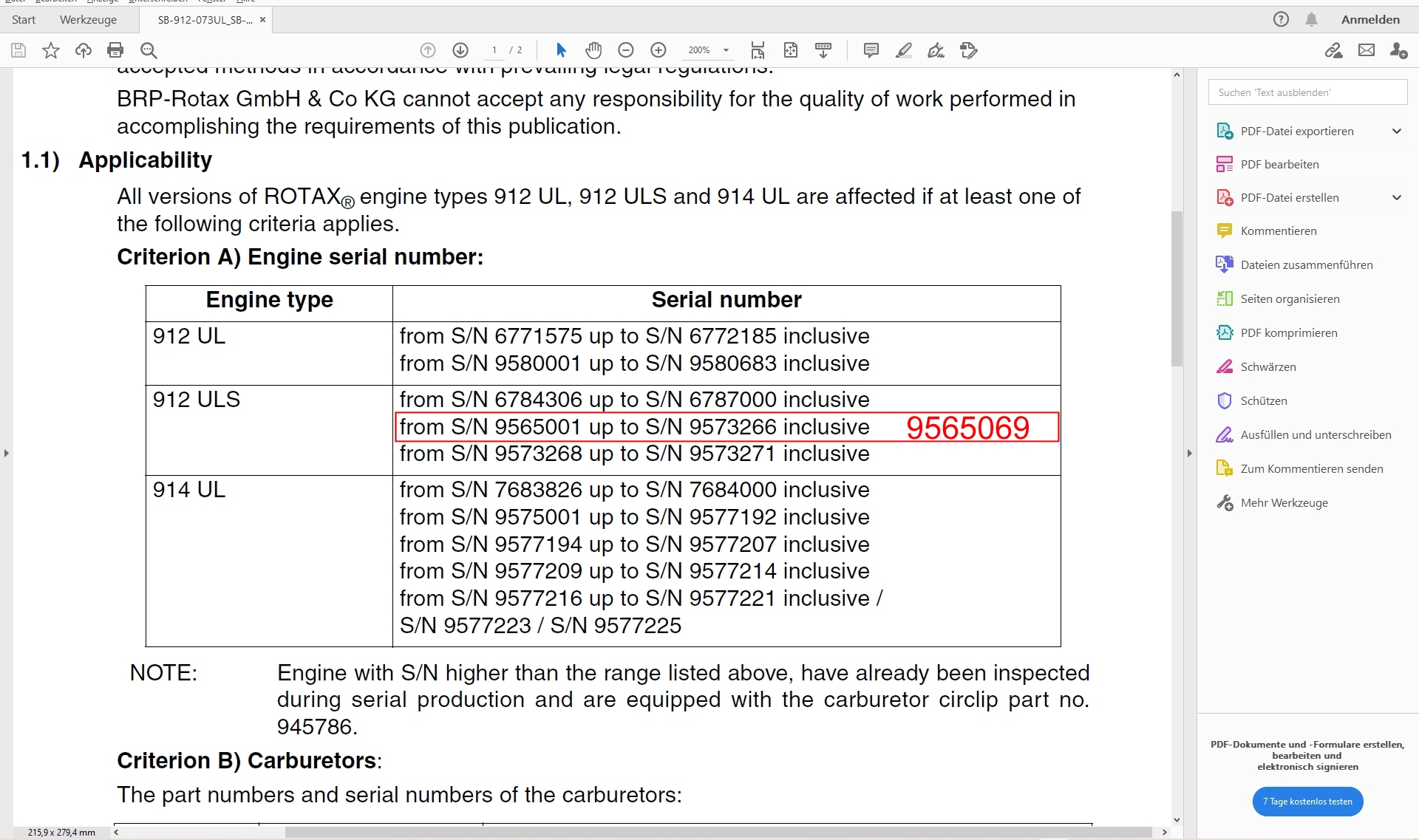
Task: Collapse the right tools pane
Action: pos(1189,453)
